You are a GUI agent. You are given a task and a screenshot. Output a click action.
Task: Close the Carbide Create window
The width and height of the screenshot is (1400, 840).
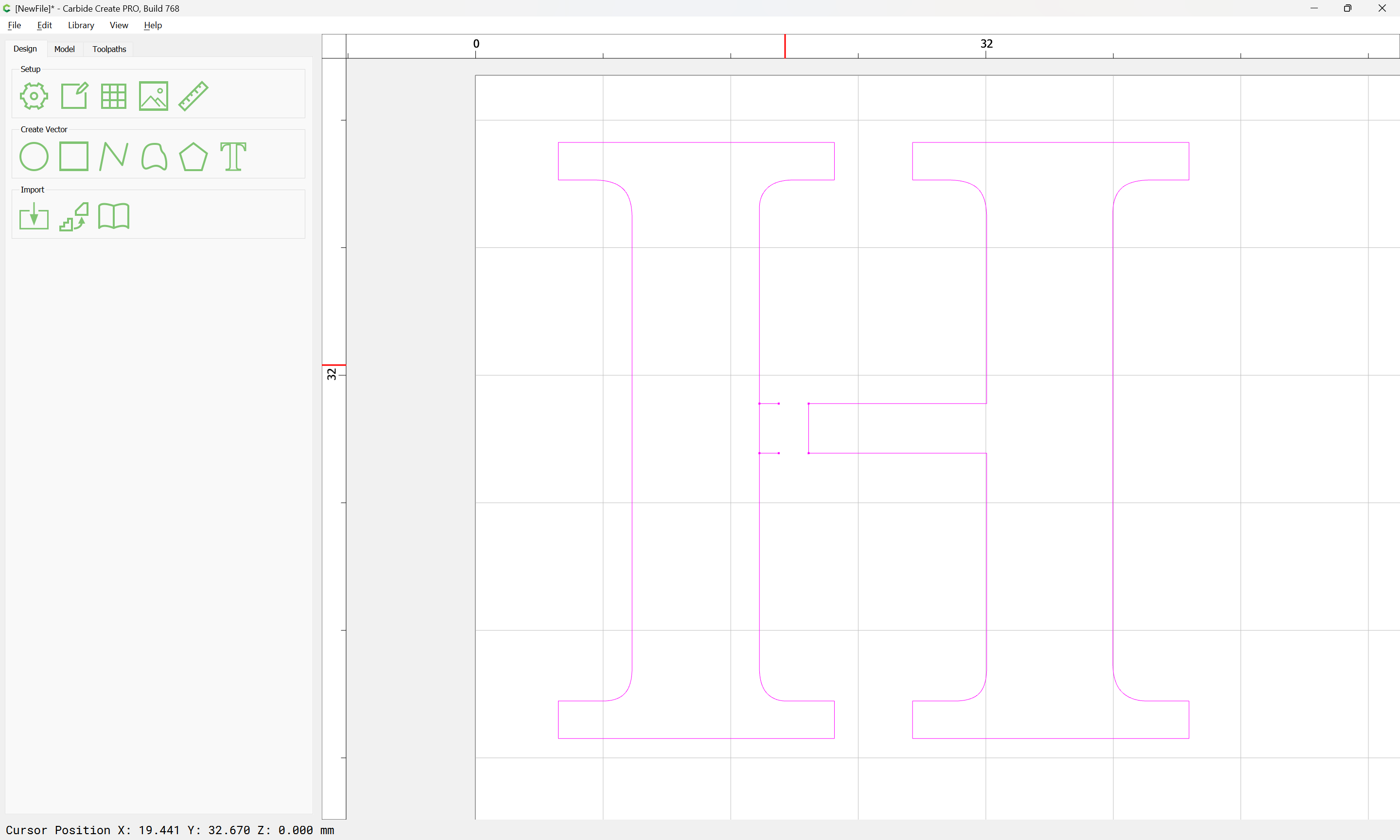click(x=1382, y=8)
